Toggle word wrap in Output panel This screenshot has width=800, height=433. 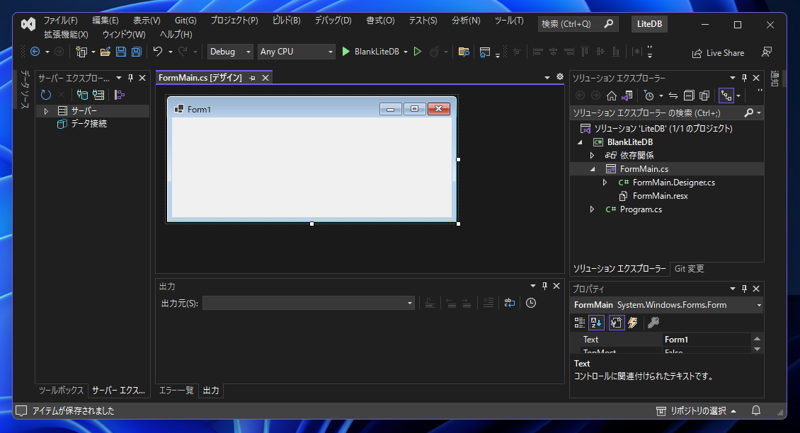pos(509,303)
